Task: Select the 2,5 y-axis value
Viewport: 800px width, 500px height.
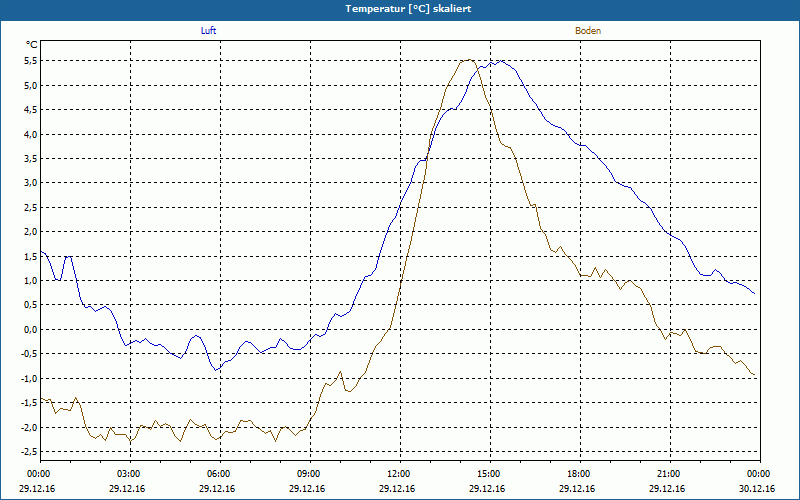Action: click(x=32, y=207)
